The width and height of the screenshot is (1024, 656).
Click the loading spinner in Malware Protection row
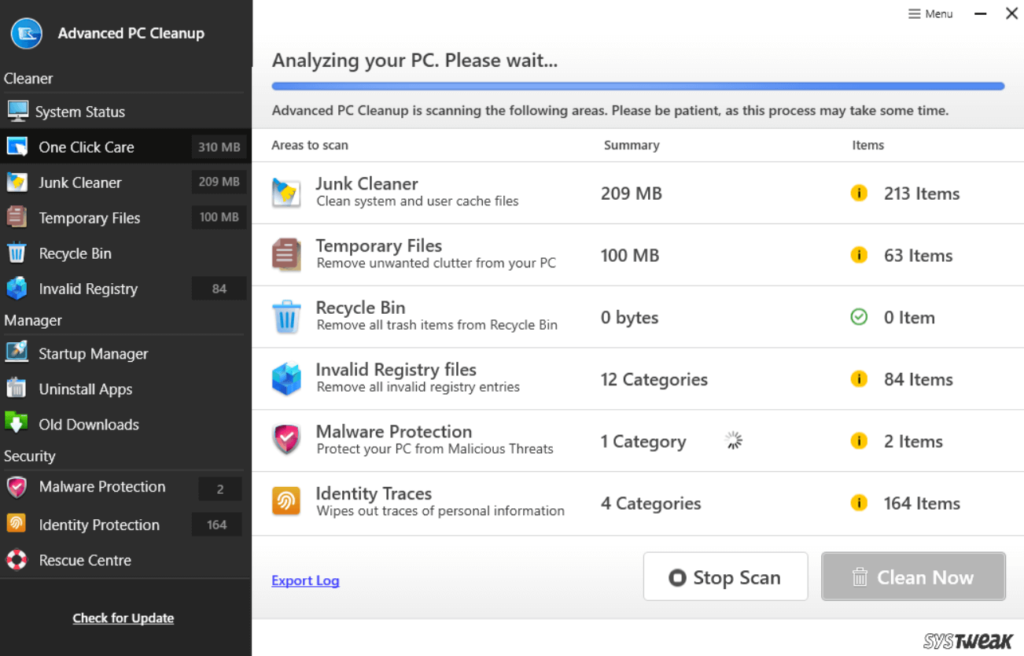coord(734,440)
